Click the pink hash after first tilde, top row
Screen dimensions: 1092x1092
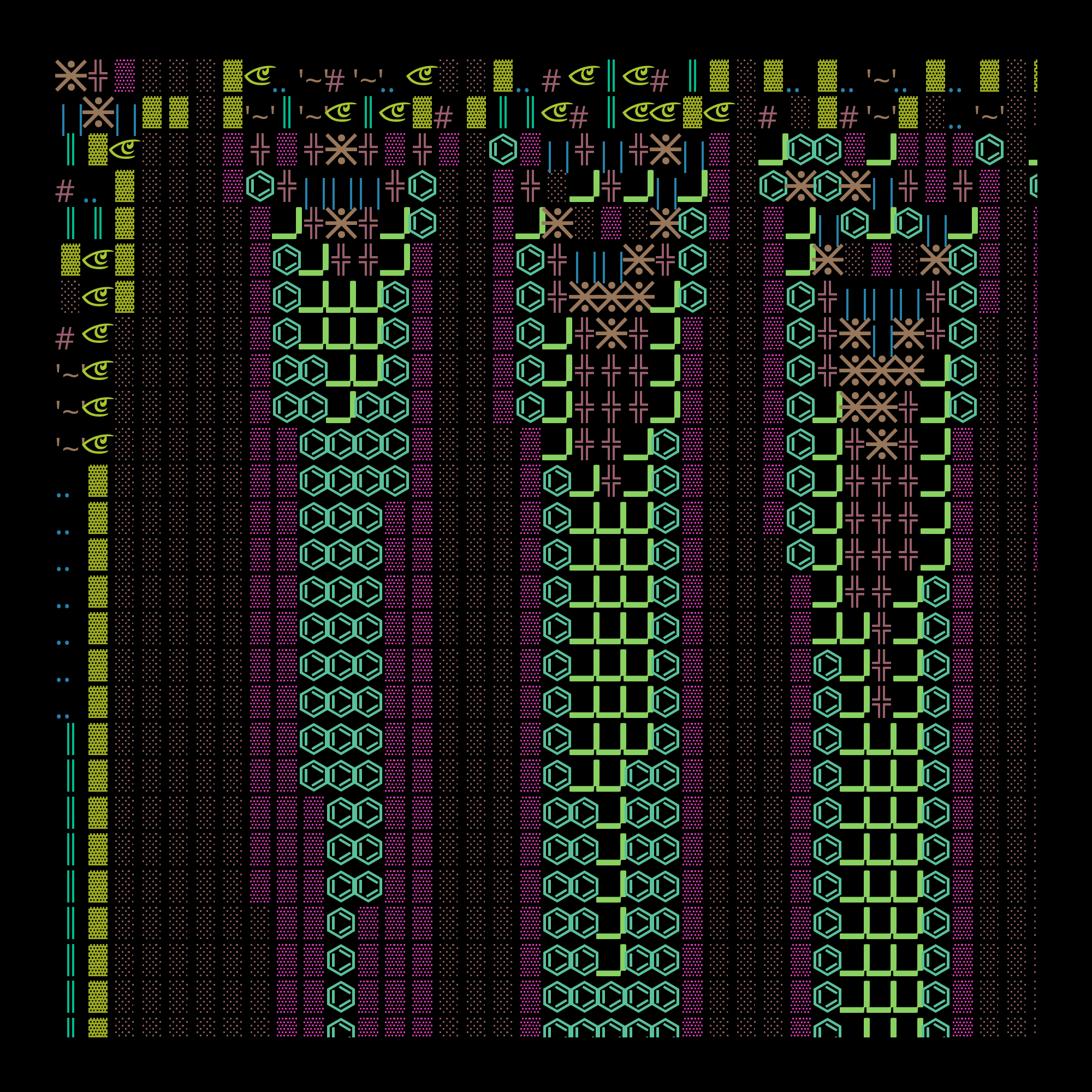pos(335,80)
